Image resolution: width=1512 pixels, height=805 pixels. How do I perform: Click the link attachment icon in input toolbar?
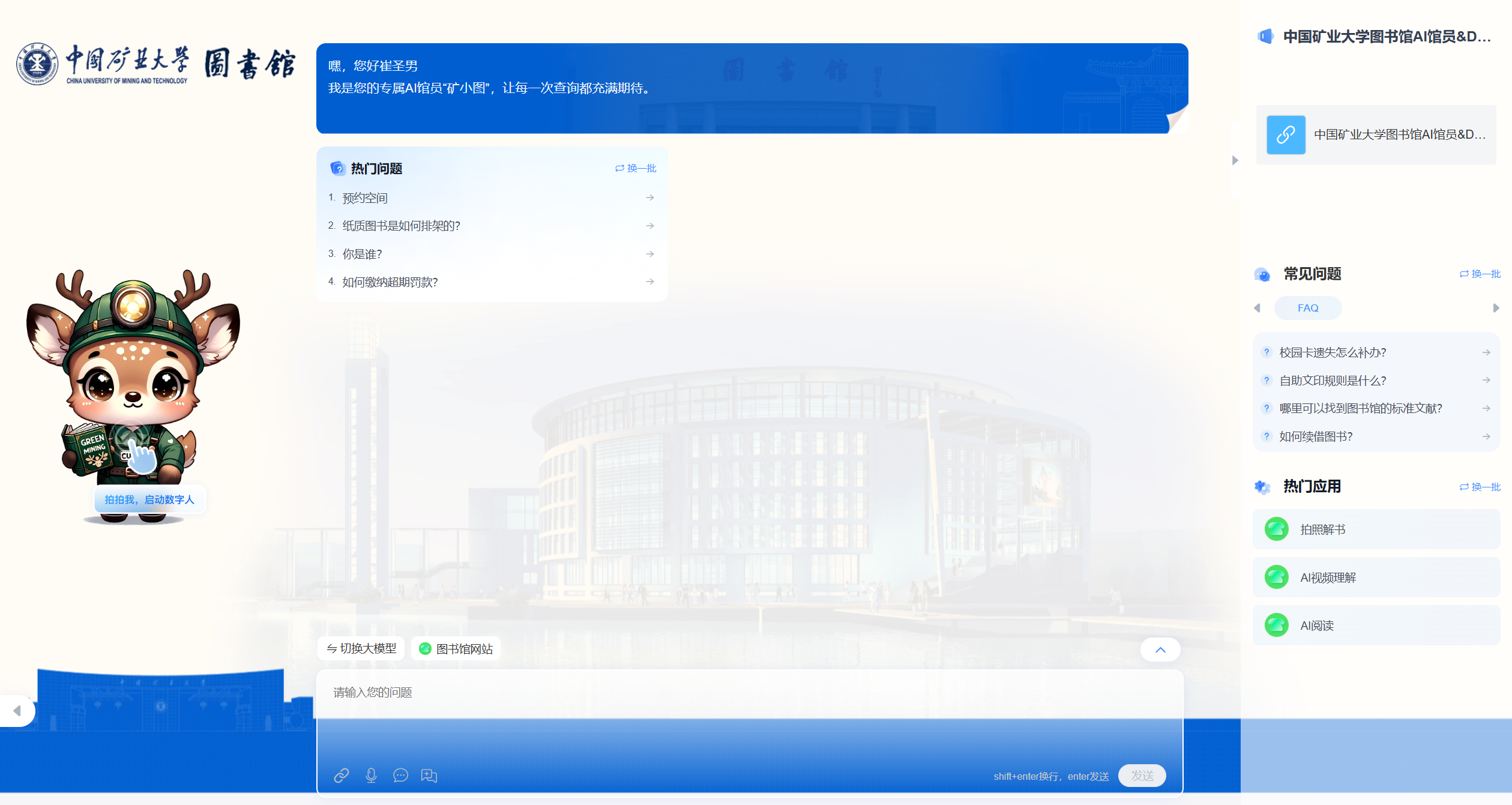[341, 775]
